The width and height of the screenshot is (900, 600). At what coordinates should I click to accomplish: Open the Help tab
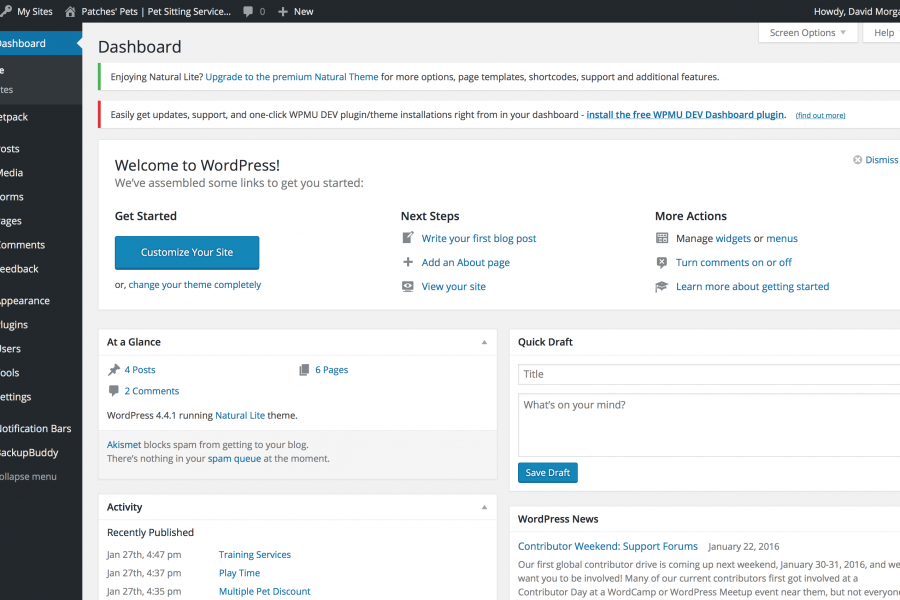click(882, 33)
